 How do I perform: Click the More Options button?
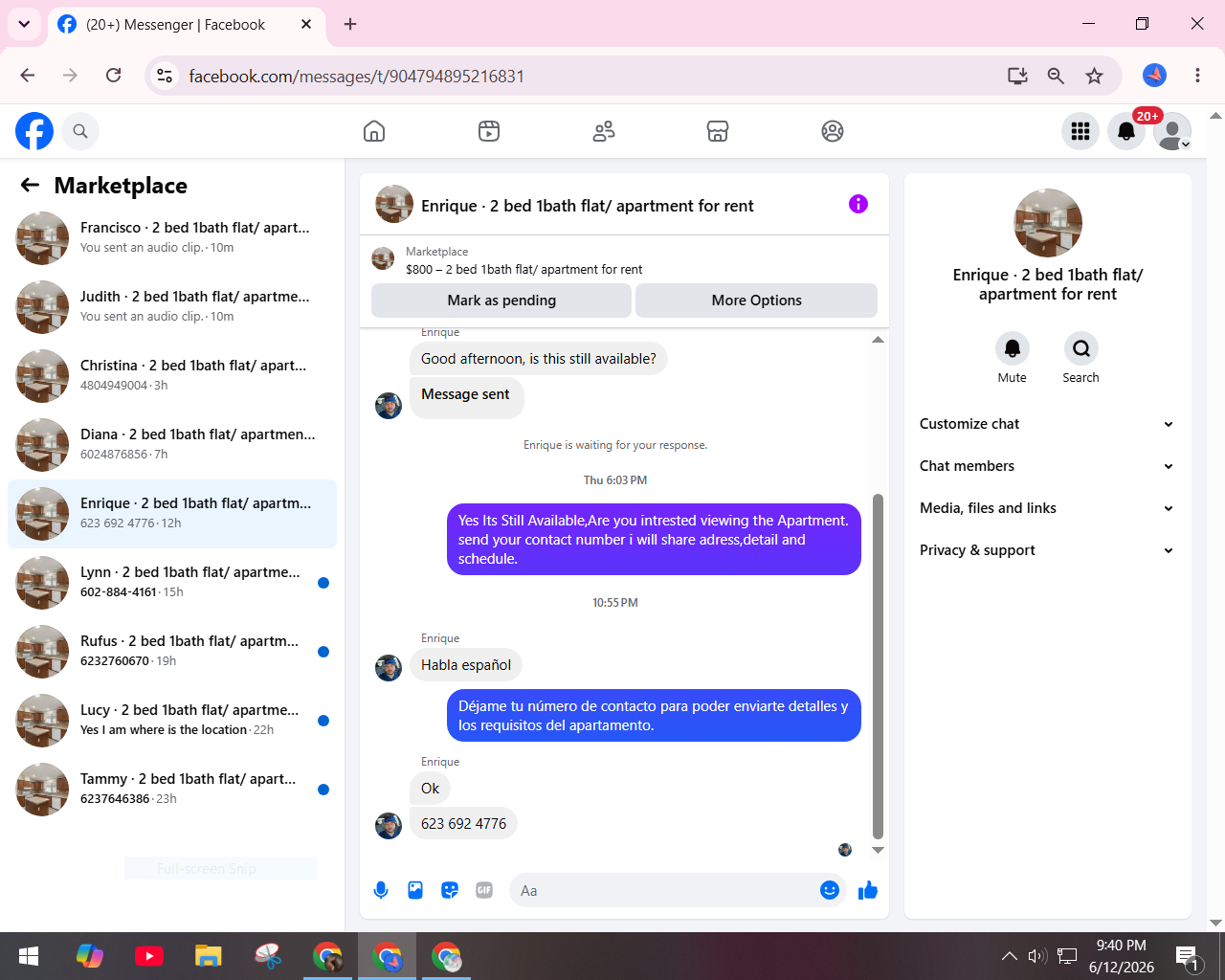coord(756,301)
